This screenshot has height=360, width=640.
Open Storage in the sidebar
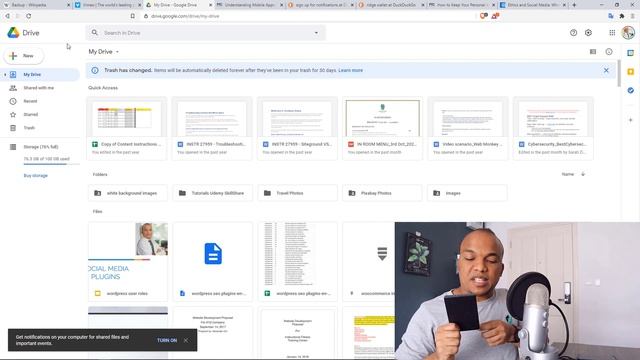point(40,147)
